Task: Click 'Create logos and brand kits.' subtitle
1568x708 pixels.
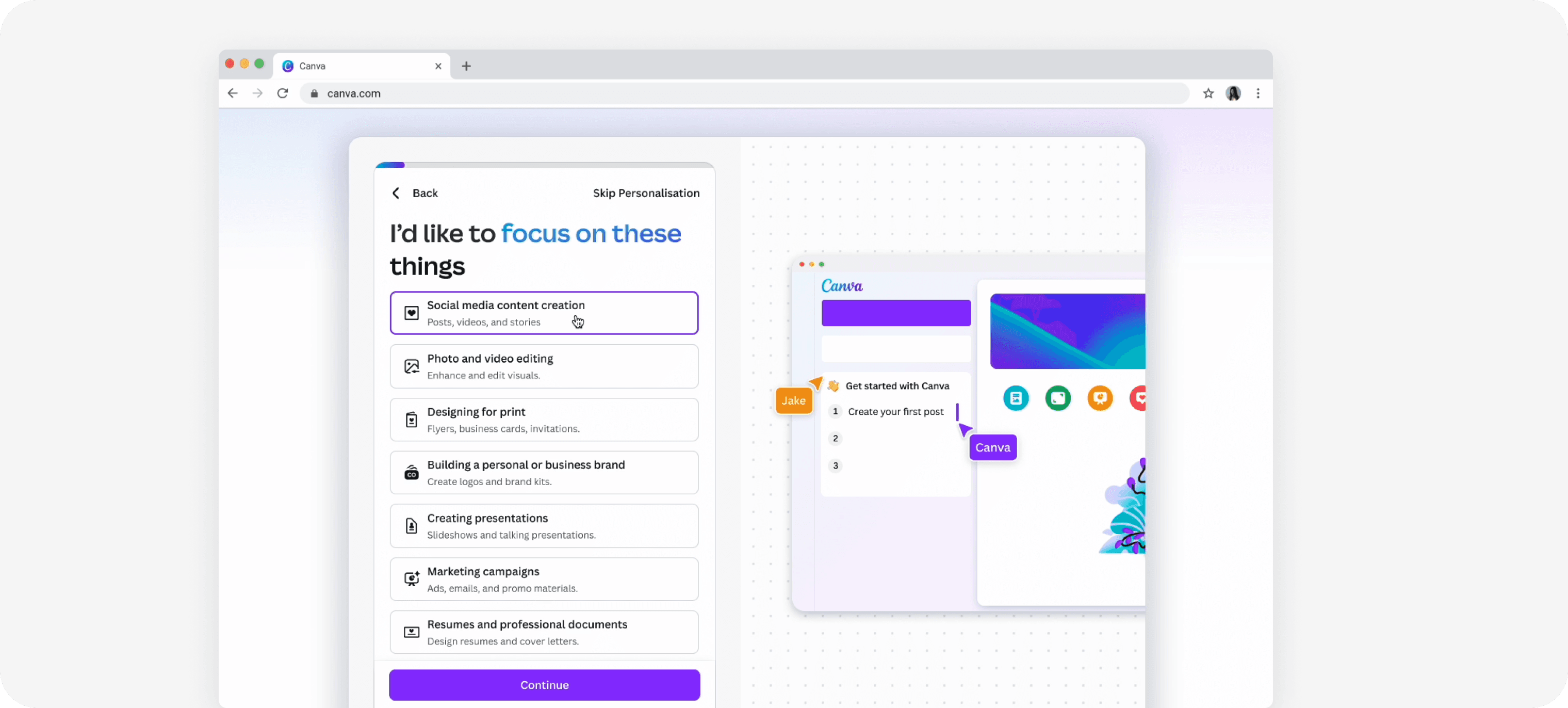Action: 489,481
